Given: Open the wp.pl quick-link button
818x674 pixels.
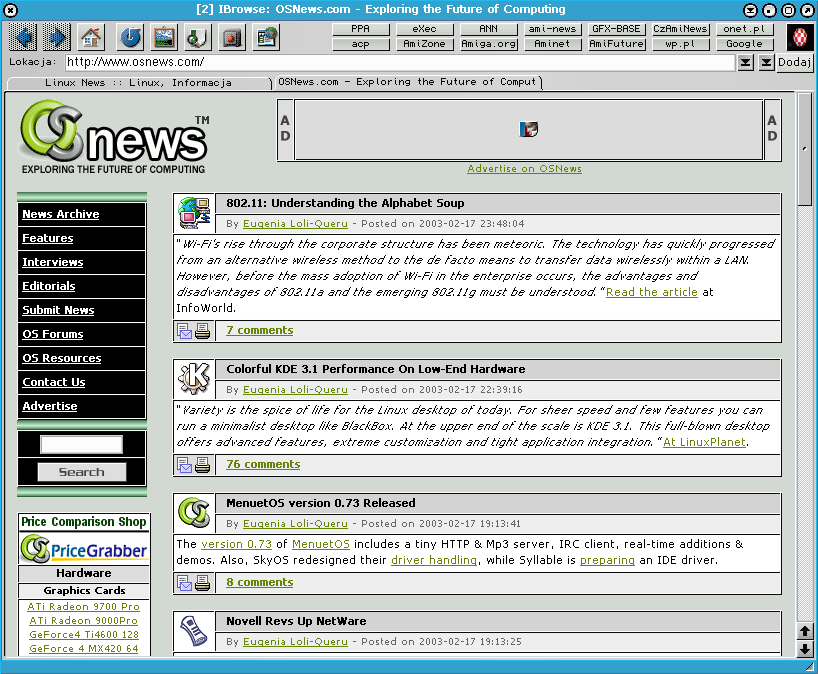Looking at the screenshot, I should coord(680,44).
